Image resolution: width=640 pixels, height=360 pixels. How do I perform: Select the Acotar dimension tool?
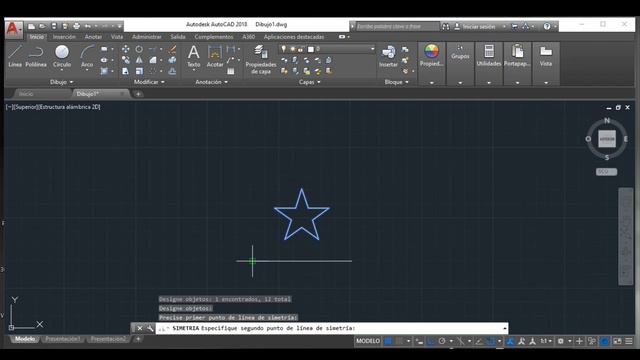click(x=215, y=56)
